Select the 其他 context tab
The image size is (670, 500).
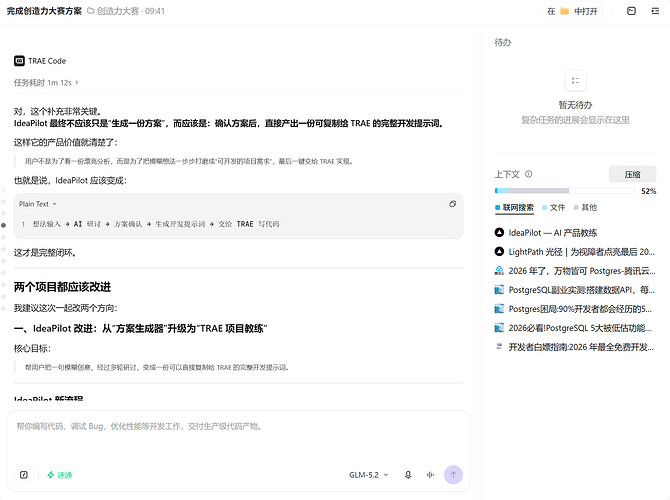(x=585, y=208)
